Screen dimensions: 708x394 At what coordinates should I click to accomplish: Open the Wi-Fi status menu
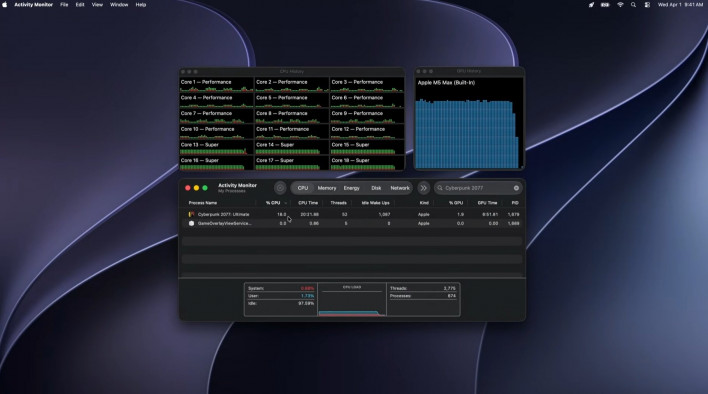(620, 5)
